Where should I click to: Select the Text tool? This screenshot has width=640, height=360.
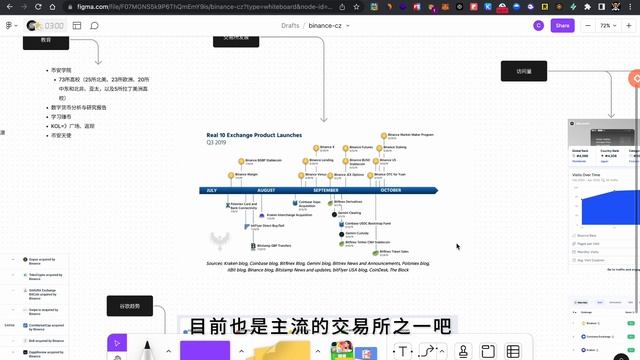(403, 351)
